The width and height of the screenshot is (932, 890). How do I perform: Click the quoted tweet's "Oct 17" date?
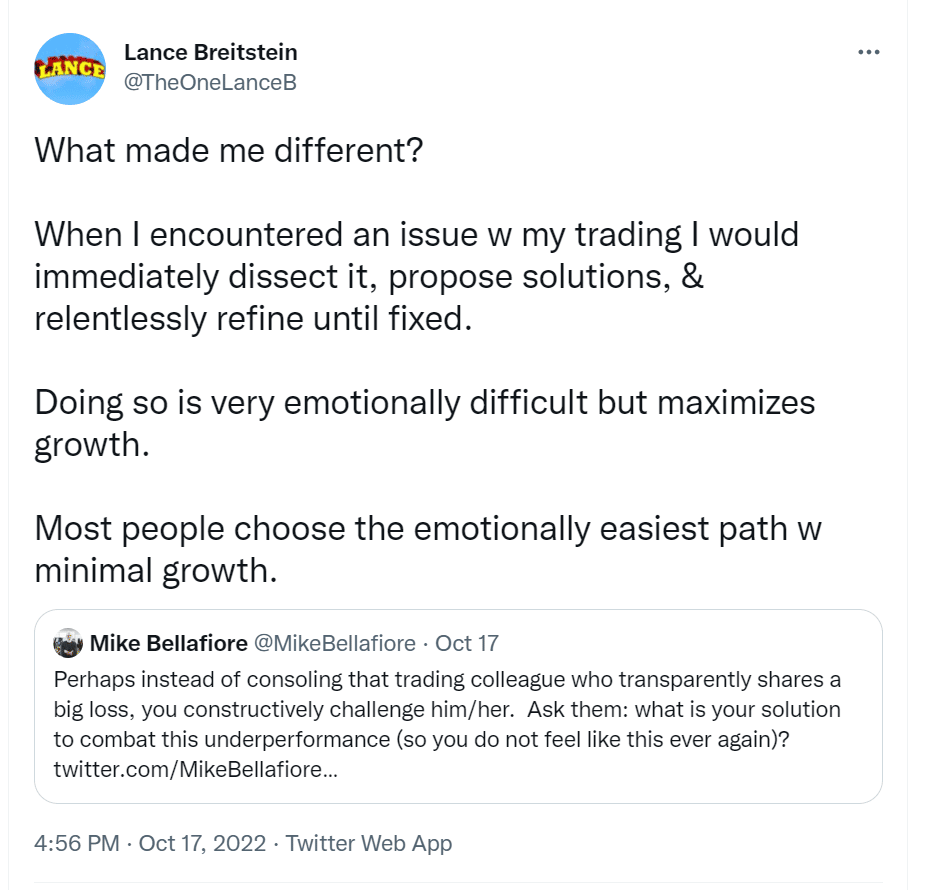click(466, 643)
